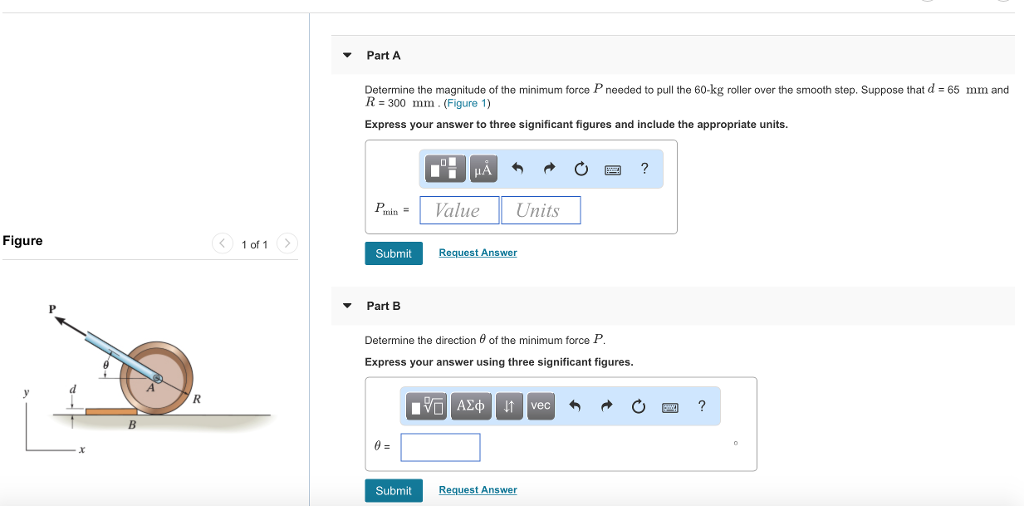Open the units symbols (µÅ) tool
1024x506 pixels.
(483, 169)
